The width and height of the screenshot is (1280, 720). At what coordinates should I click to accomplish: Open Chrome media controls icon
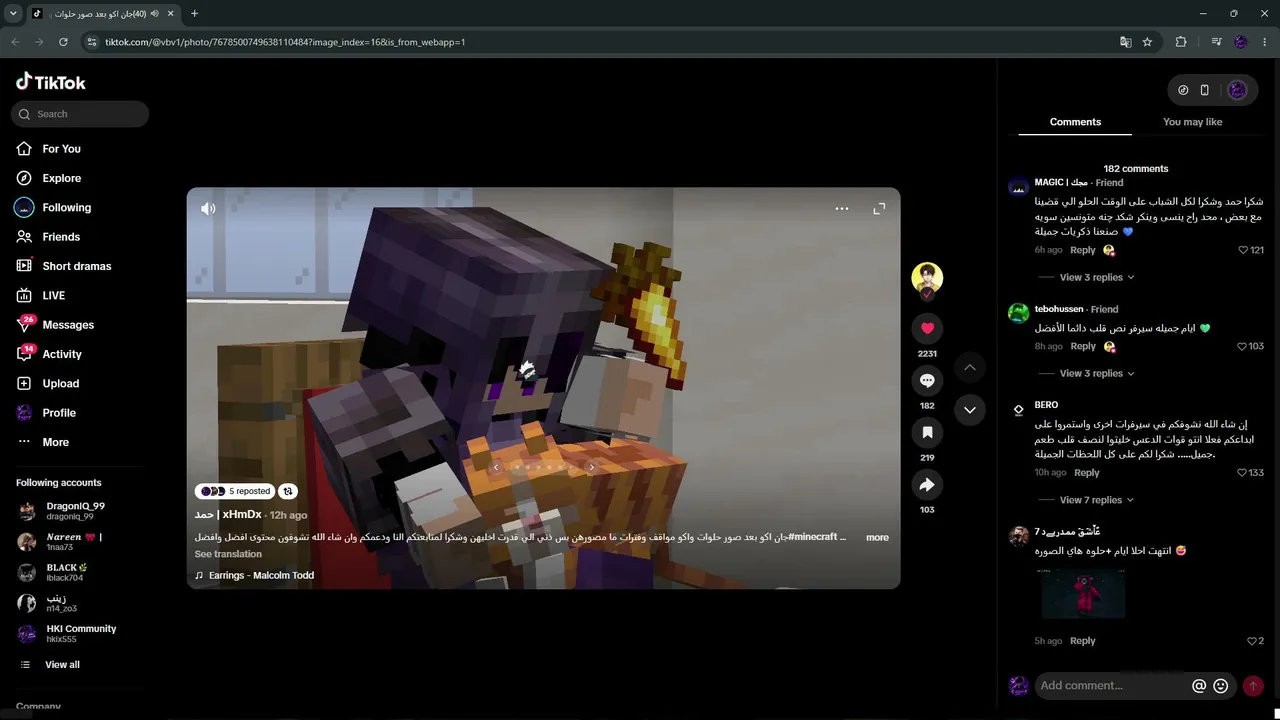(1216, 42)
